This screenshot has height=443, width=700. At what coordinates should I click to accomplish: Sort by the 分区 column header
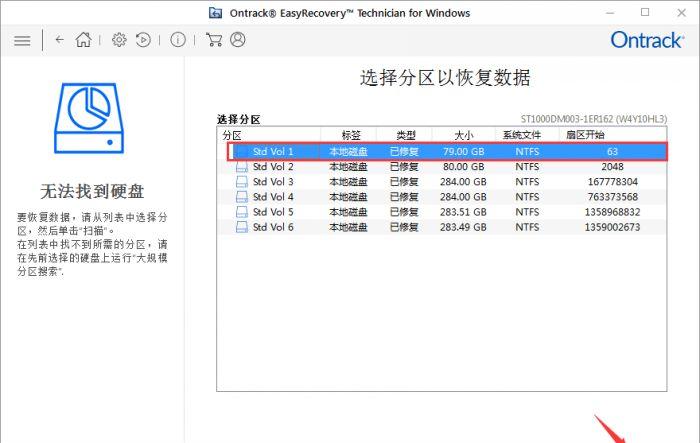click(269, 135)
